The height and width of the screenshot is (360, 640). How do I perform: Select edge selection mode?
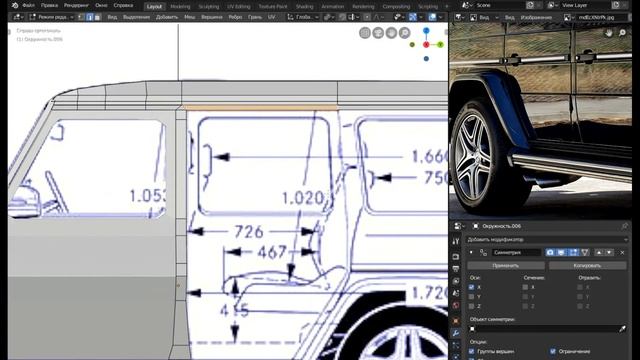coord(90,17)
